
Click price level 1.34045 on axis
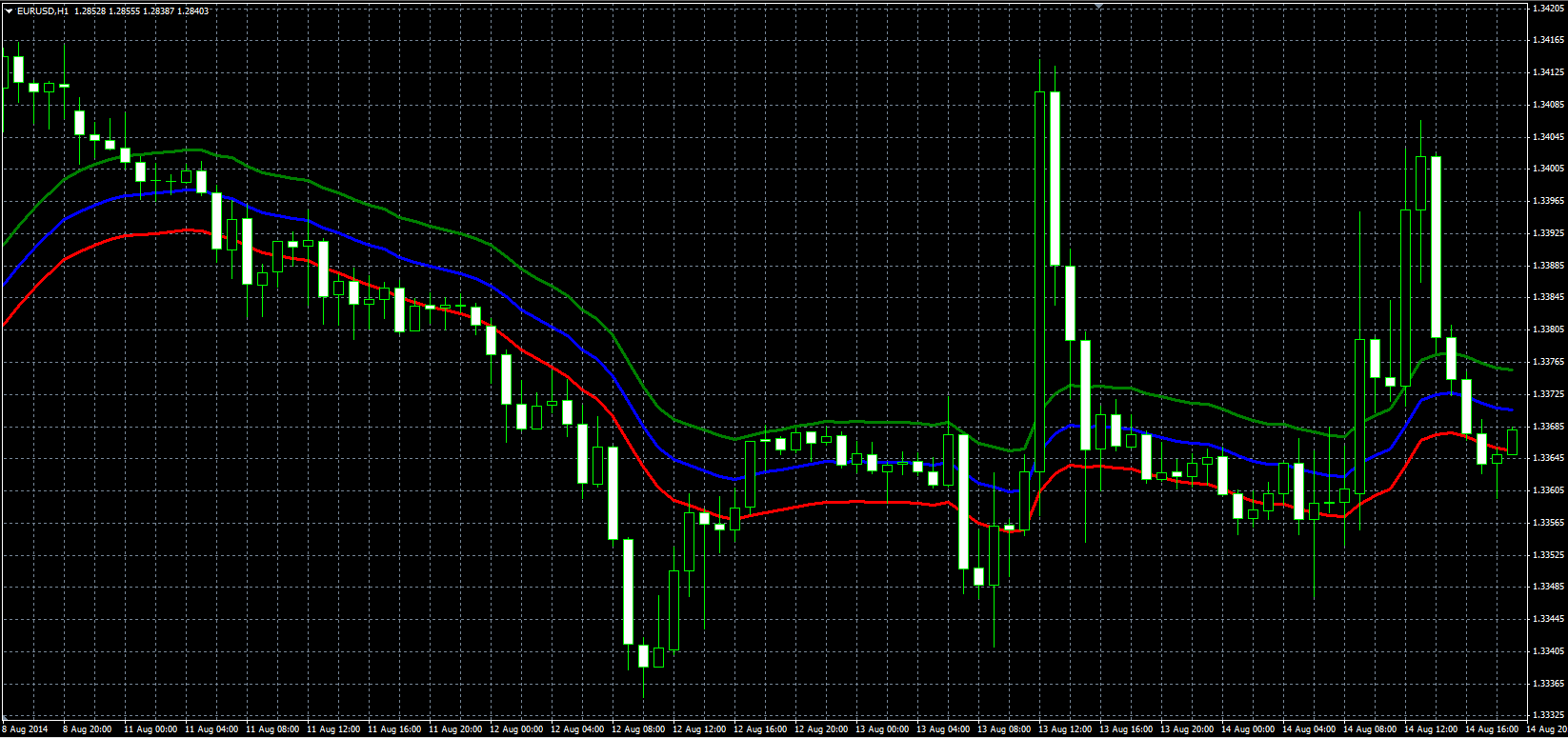click(1549, 136)
